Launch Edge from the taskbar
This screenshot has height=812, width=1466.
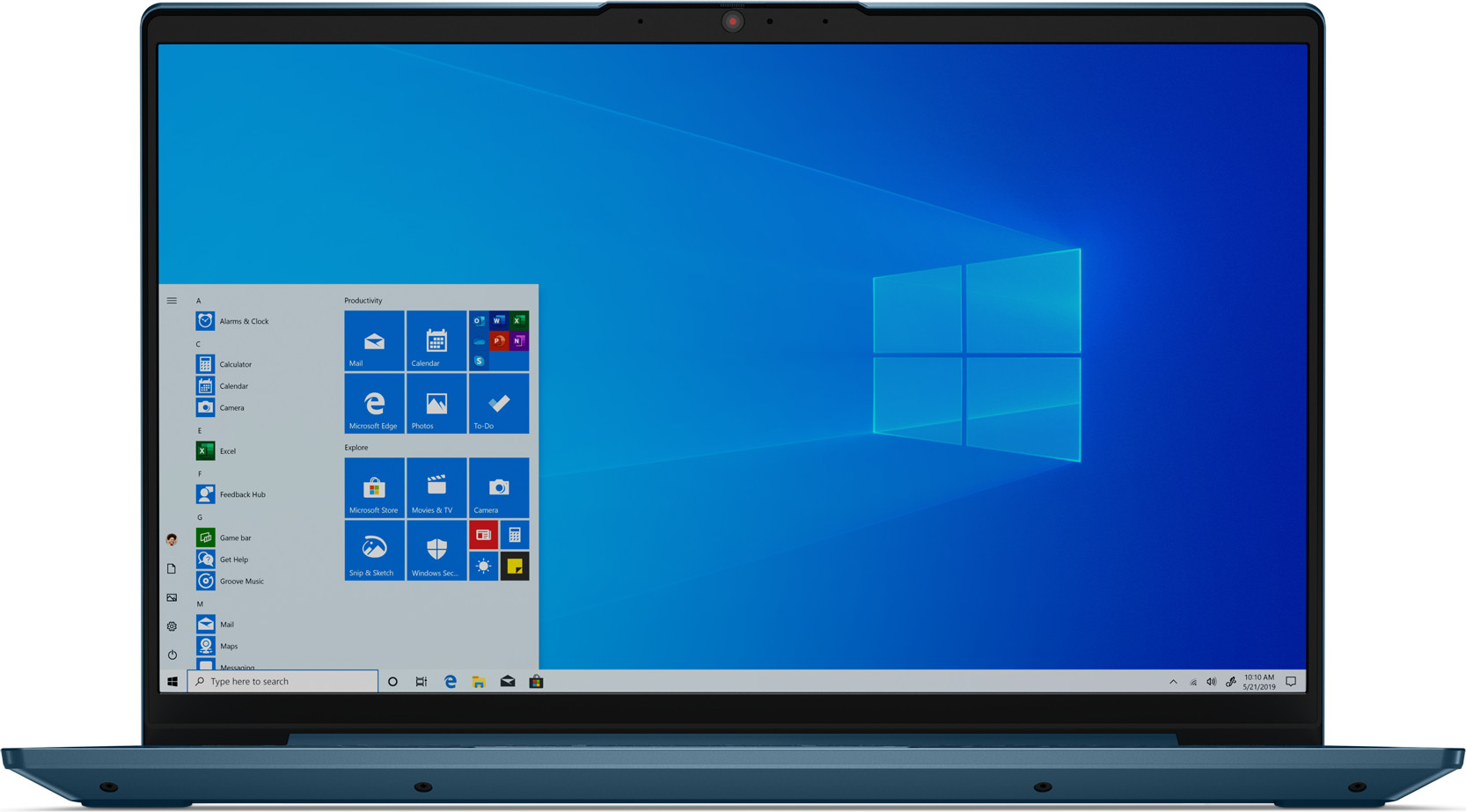(x=451, y=682)
